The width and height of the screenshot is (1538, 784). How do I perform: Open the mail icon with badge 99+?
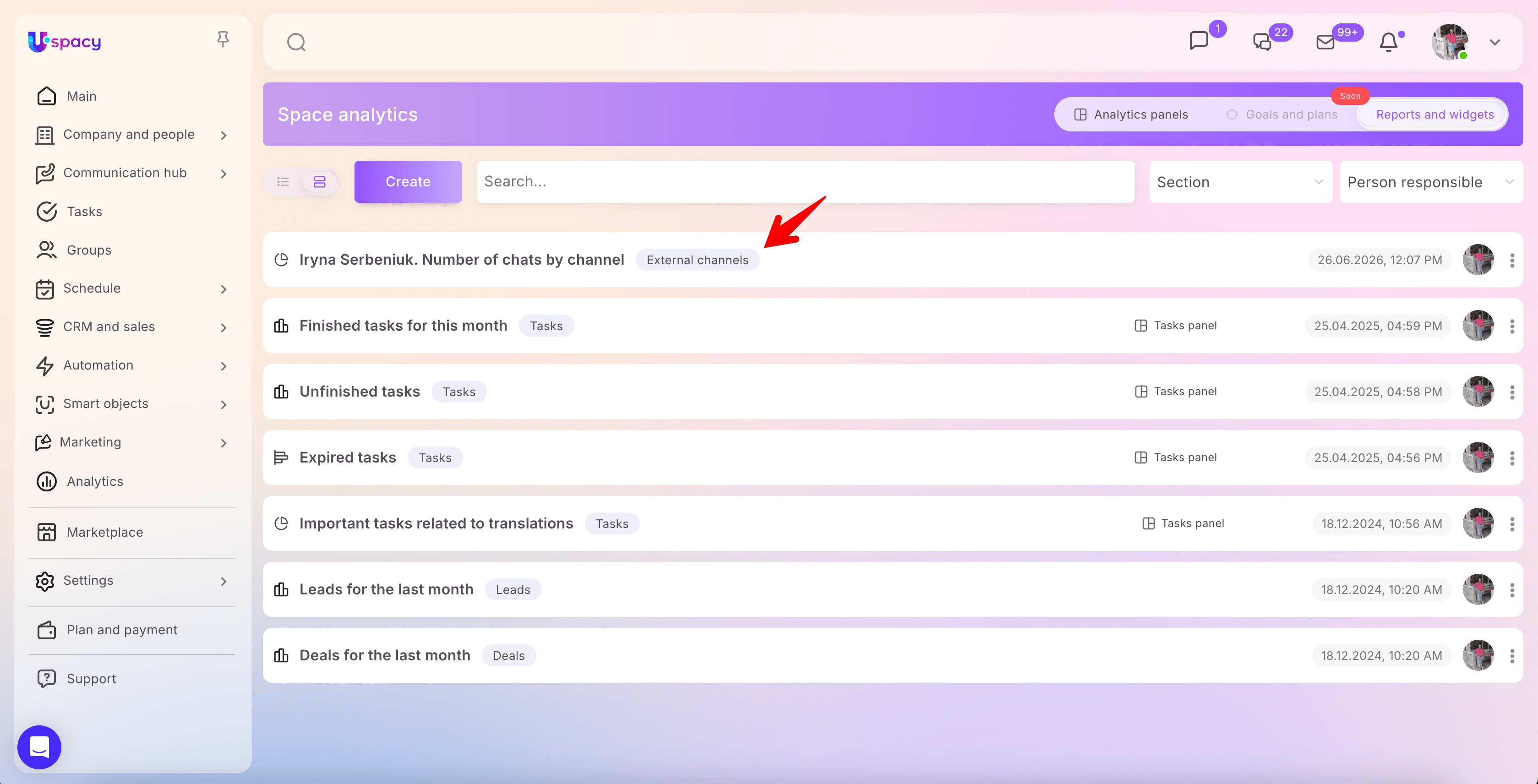click(1325, 42)
